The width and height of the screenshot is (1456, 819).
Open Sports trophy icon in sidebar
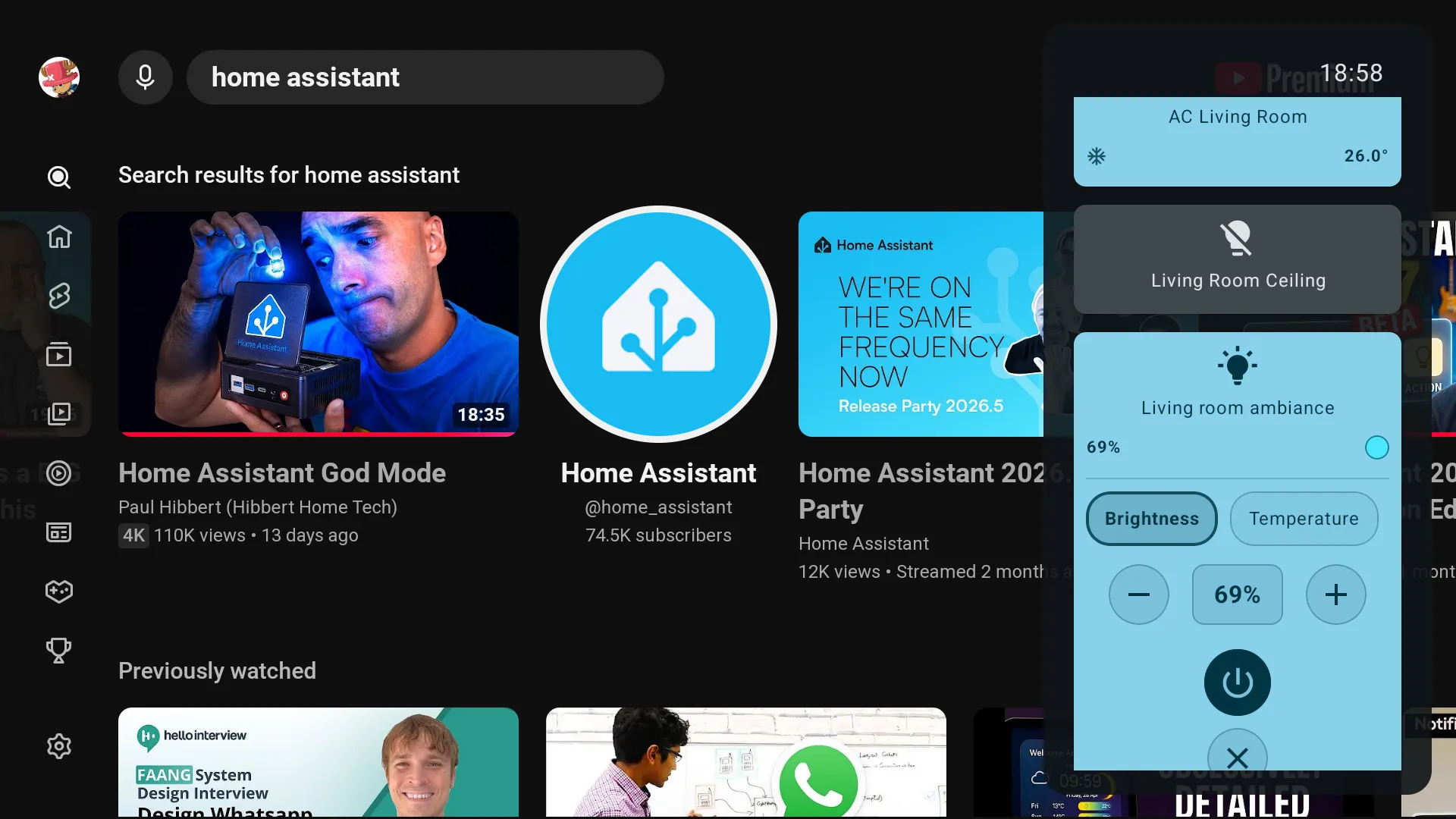pyautogui.click(x=59, y=651)
